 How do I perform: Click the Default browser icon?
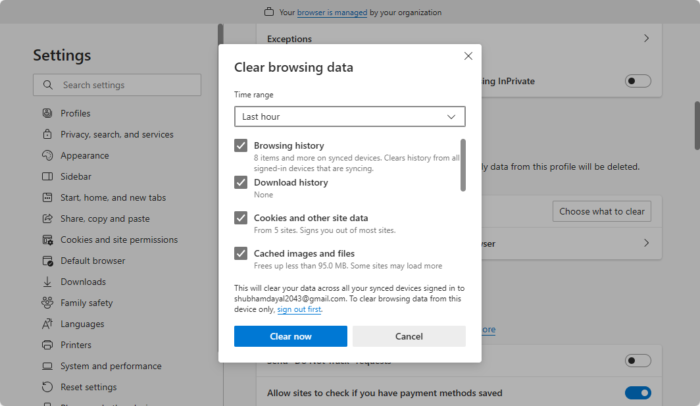click(47, 261)
